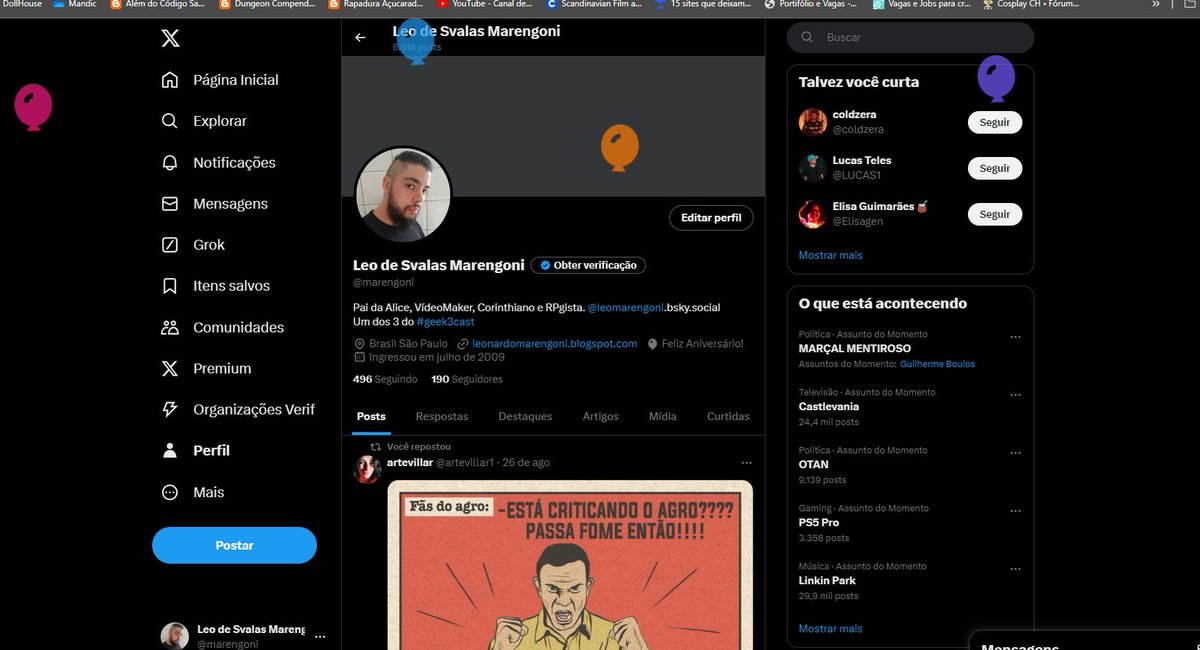Open the 190 Seguidores list
Viewport: 1200px width, 650px height.
pos(467,379)
